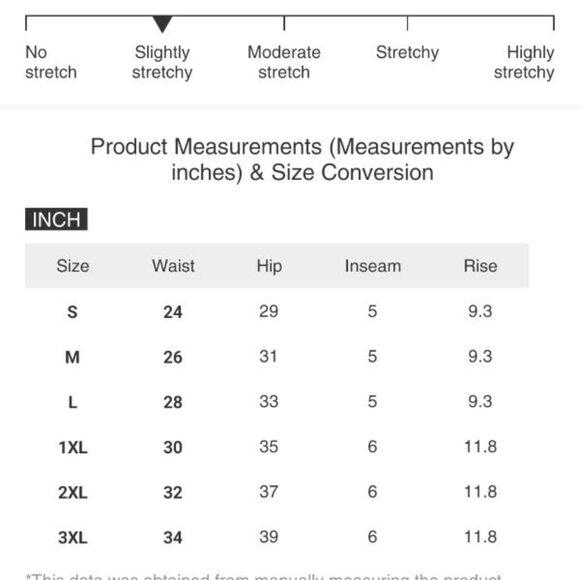Viewport: 580px width, 580px height.
Task: Click the Product Measurements heading
Action: [302, 159]
